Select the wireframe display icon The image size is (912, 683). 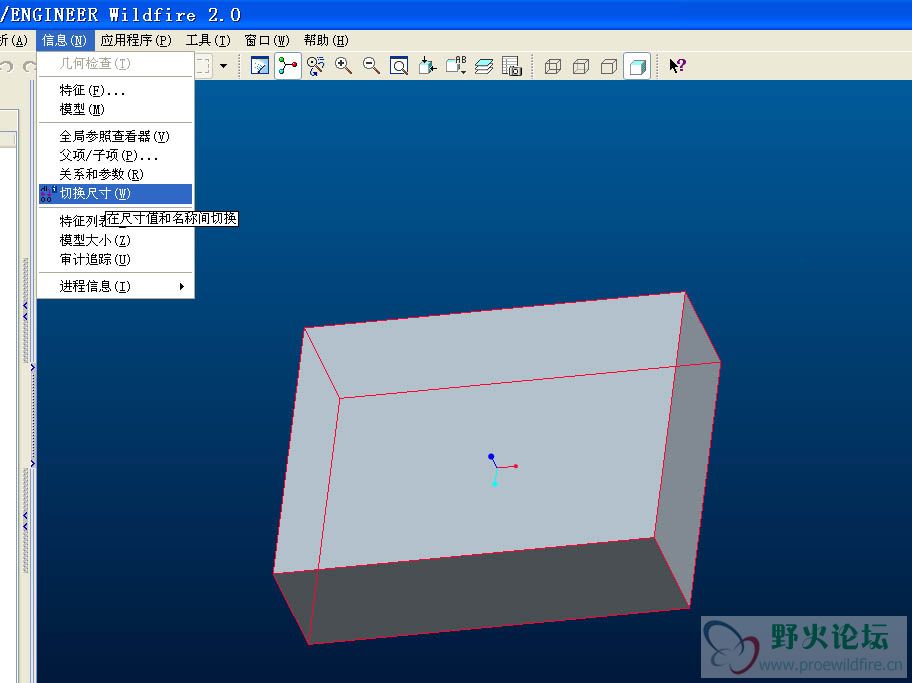tap(553, 66)
